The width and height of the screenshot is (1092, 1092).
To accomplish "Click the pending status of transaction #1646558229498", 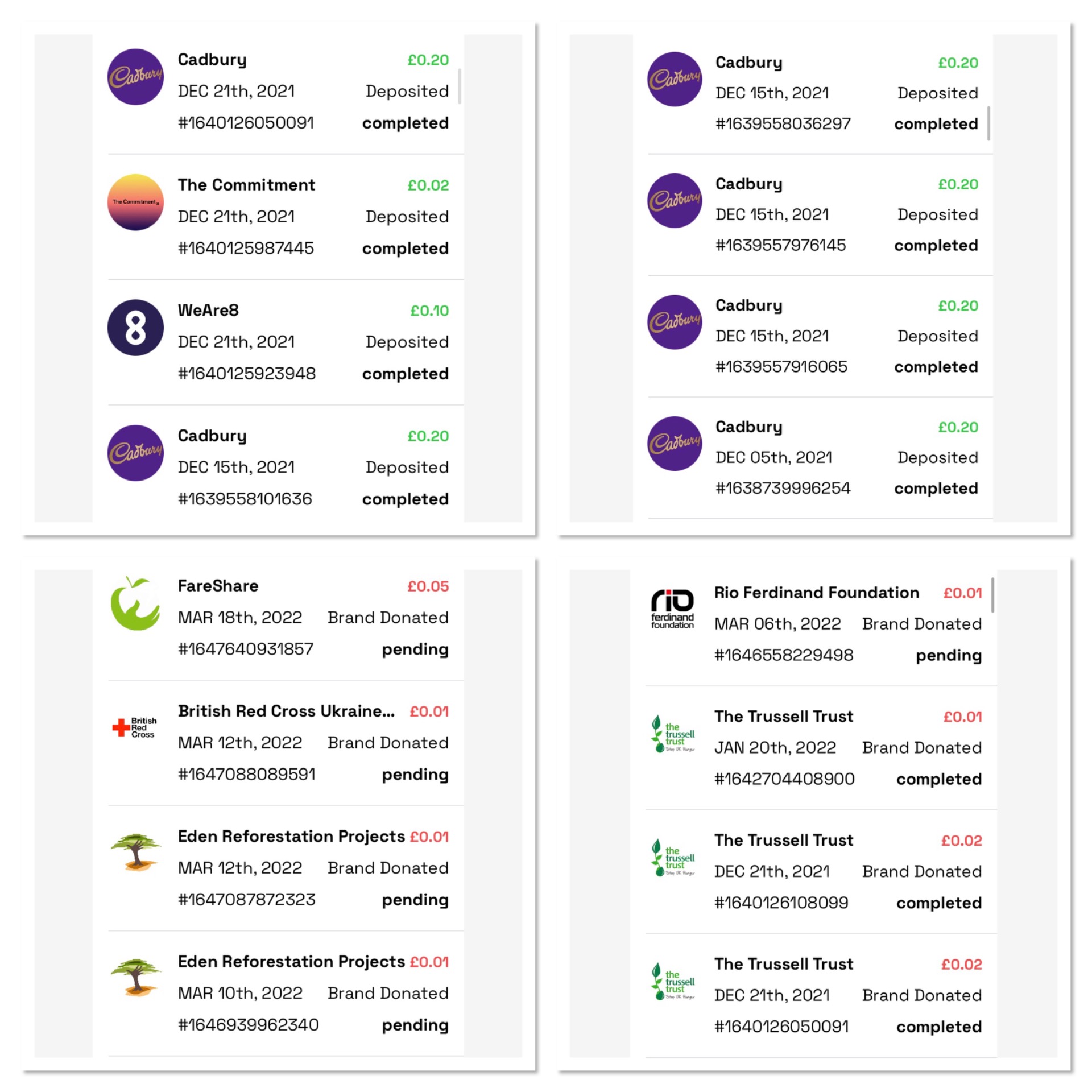I will [x=948, y=655].
